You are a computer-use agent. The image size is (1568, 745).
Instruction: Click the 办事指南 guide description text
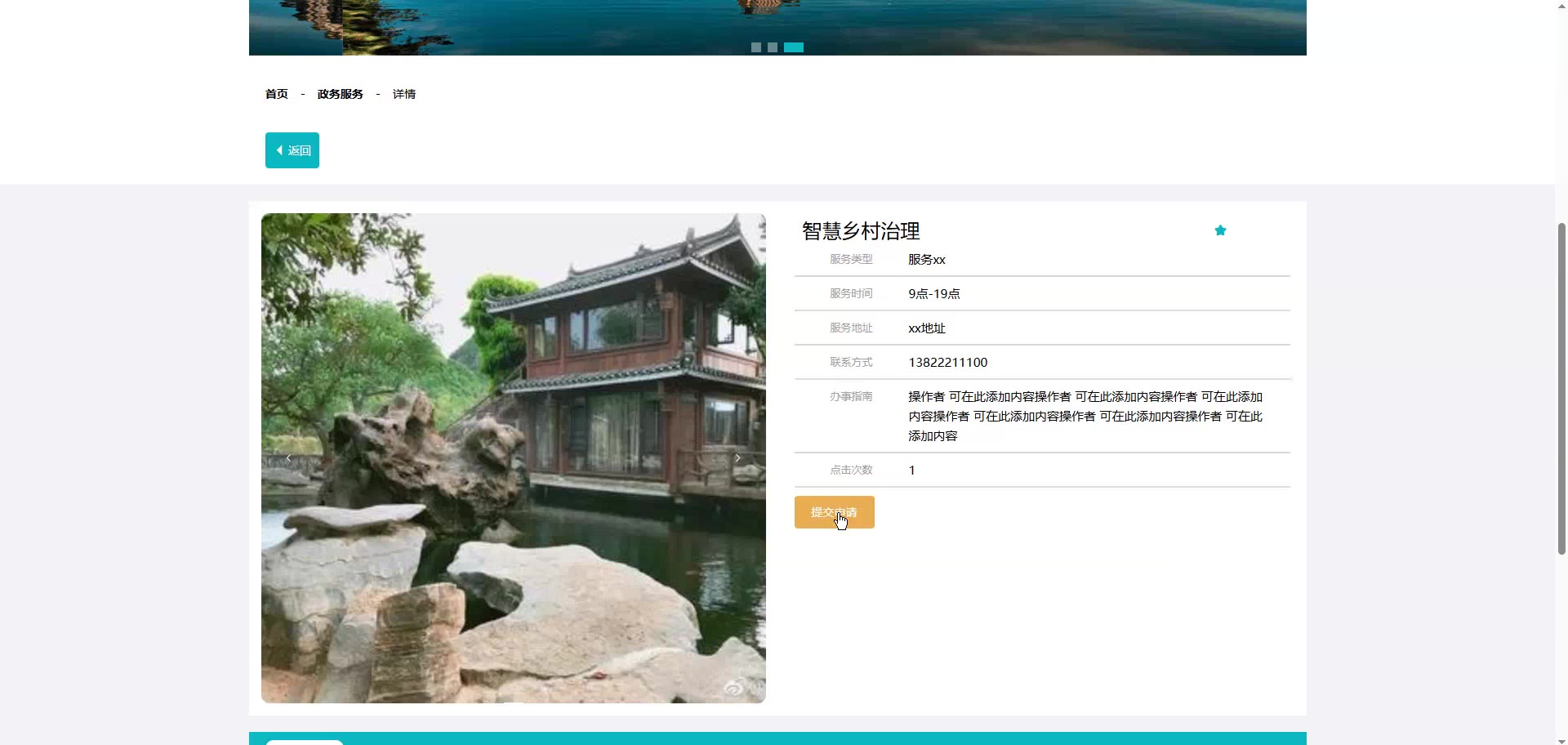pos(1085,417)
